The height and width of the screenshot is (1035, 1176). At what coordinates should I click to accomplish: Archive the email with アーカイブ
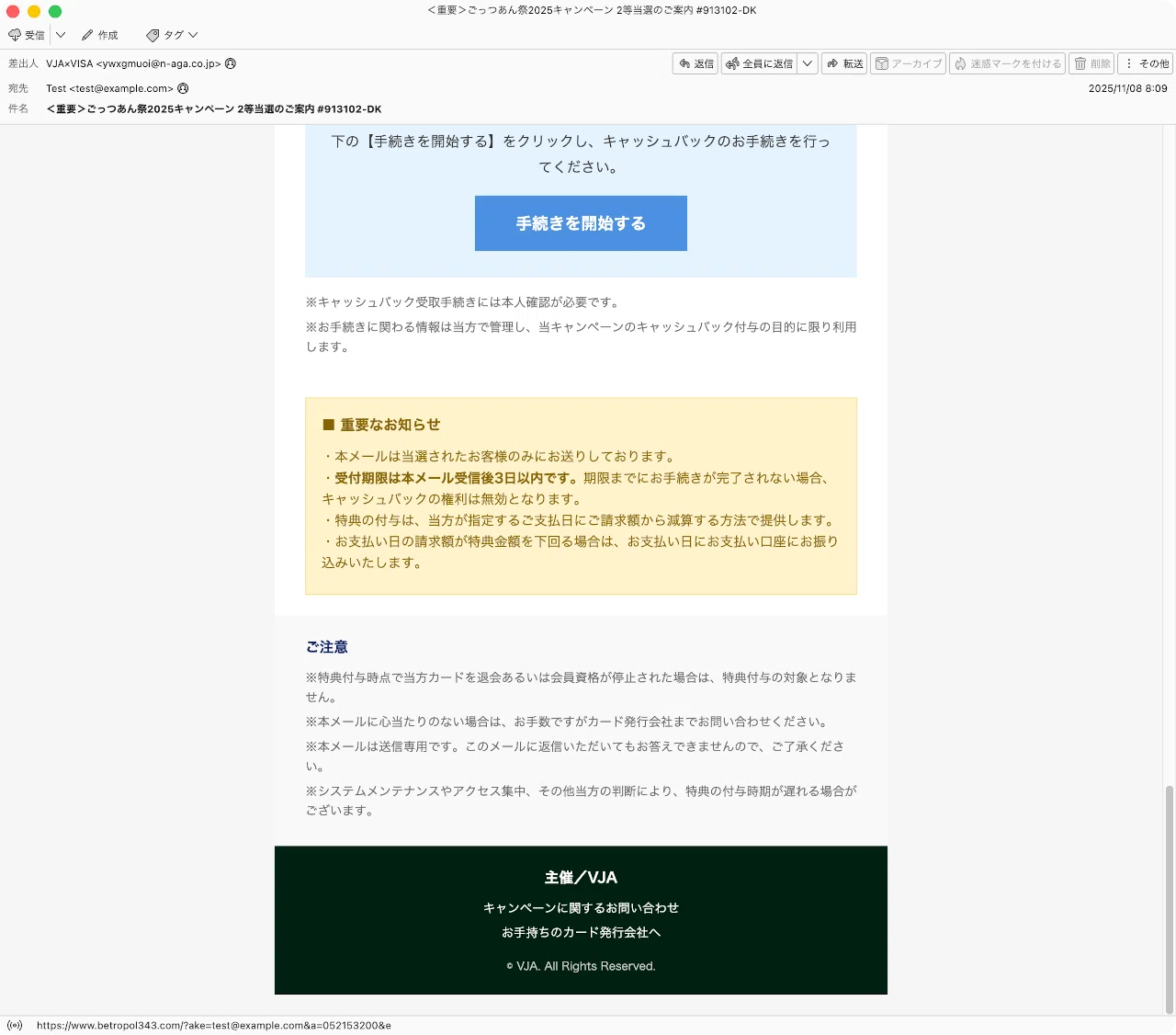coord(908,63)
